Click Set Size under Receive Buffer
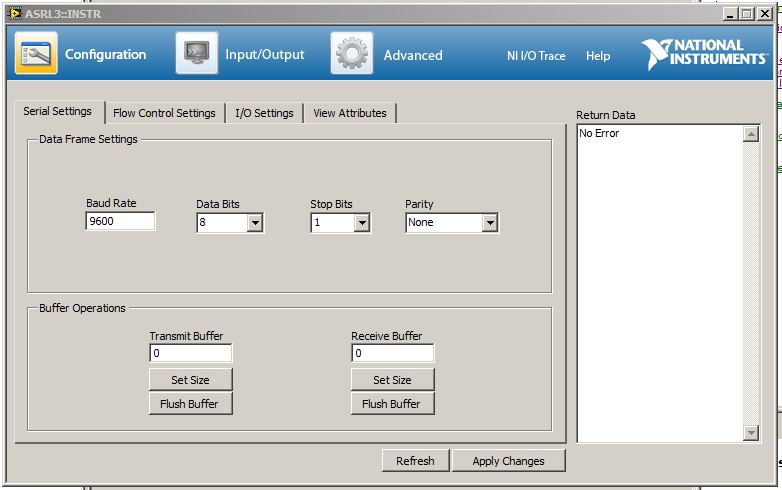Screen dimensions: 782x490 point(392,380)
